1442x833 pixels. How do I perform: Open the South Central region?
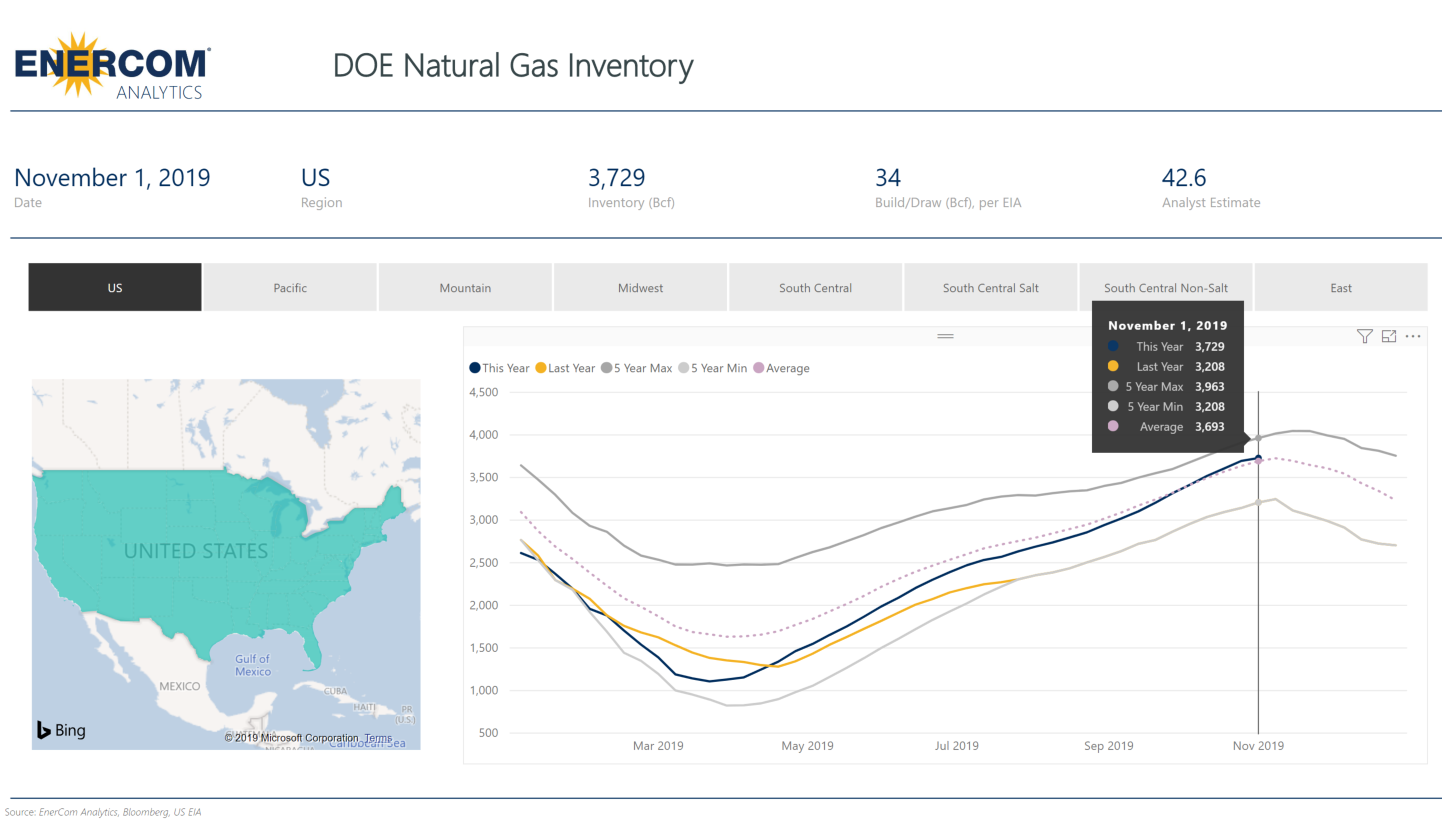[815, 288]
